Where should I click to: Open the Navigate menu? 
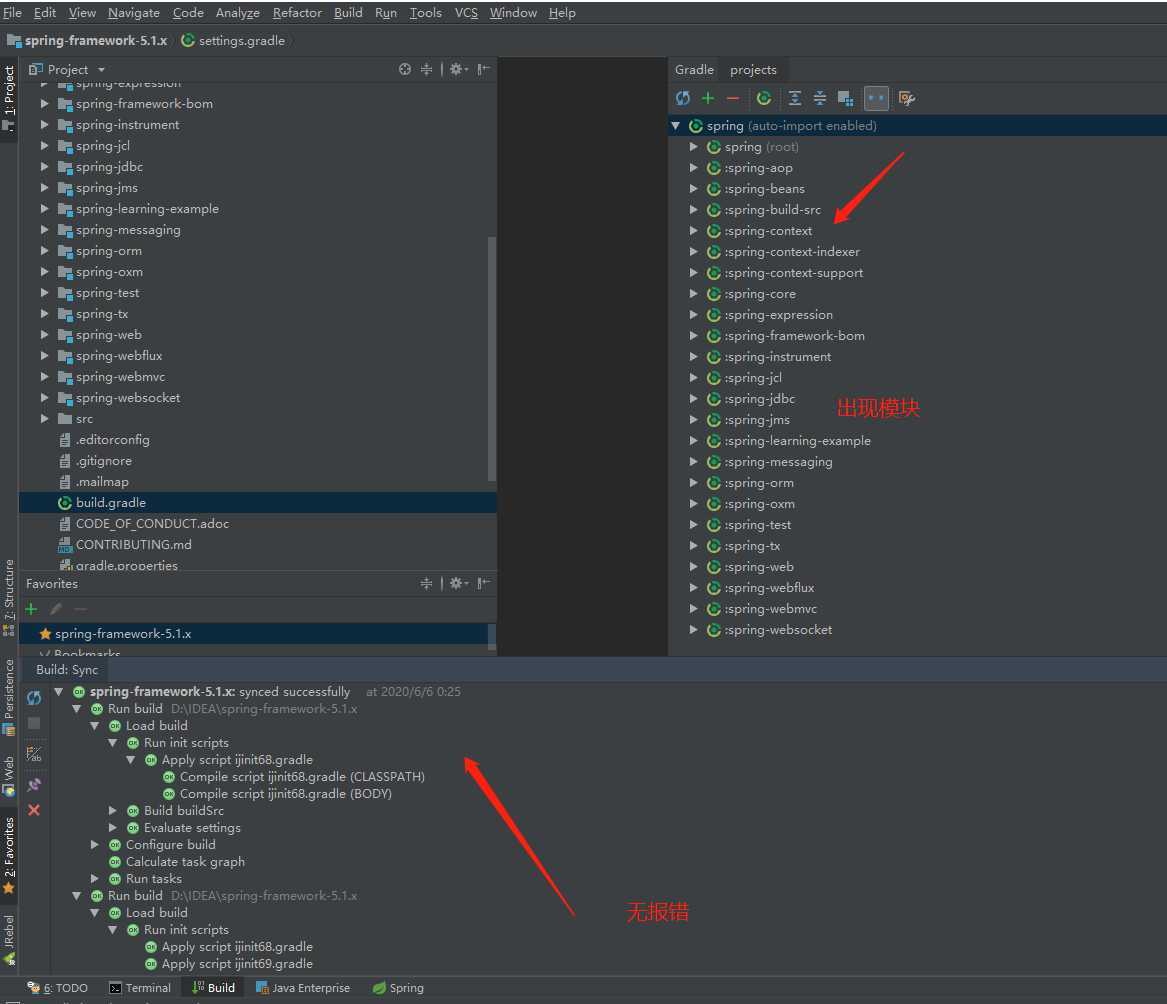point(134,13)
